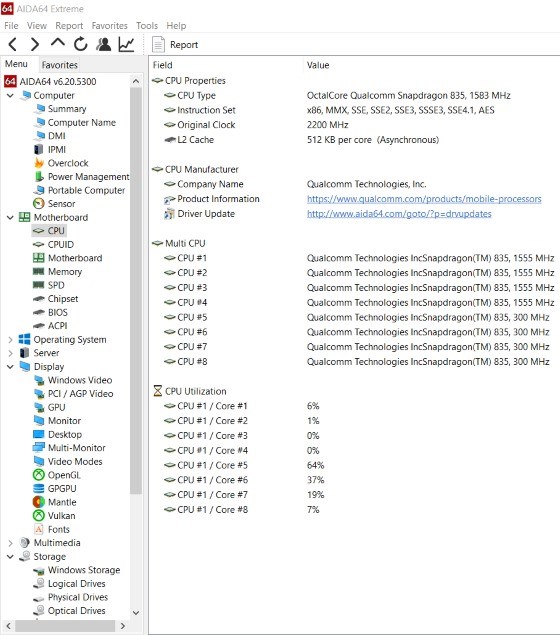
Task: Select Desktop in the Display tree
Action: tap(65, 435)
